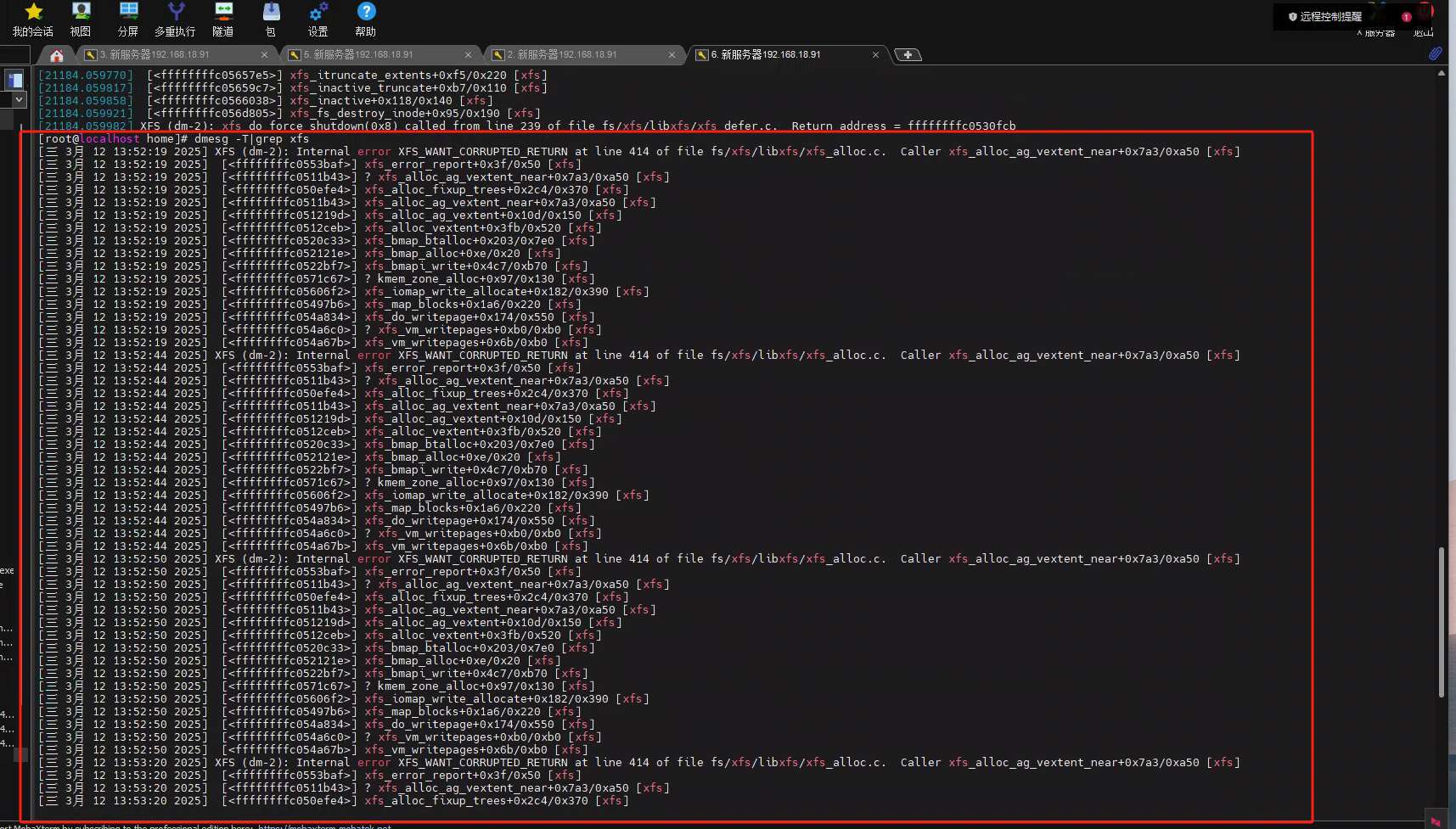Click the sidebar panel toggle icon
The height and width of the screenshot is (829, 1456).
coord(14,80)
